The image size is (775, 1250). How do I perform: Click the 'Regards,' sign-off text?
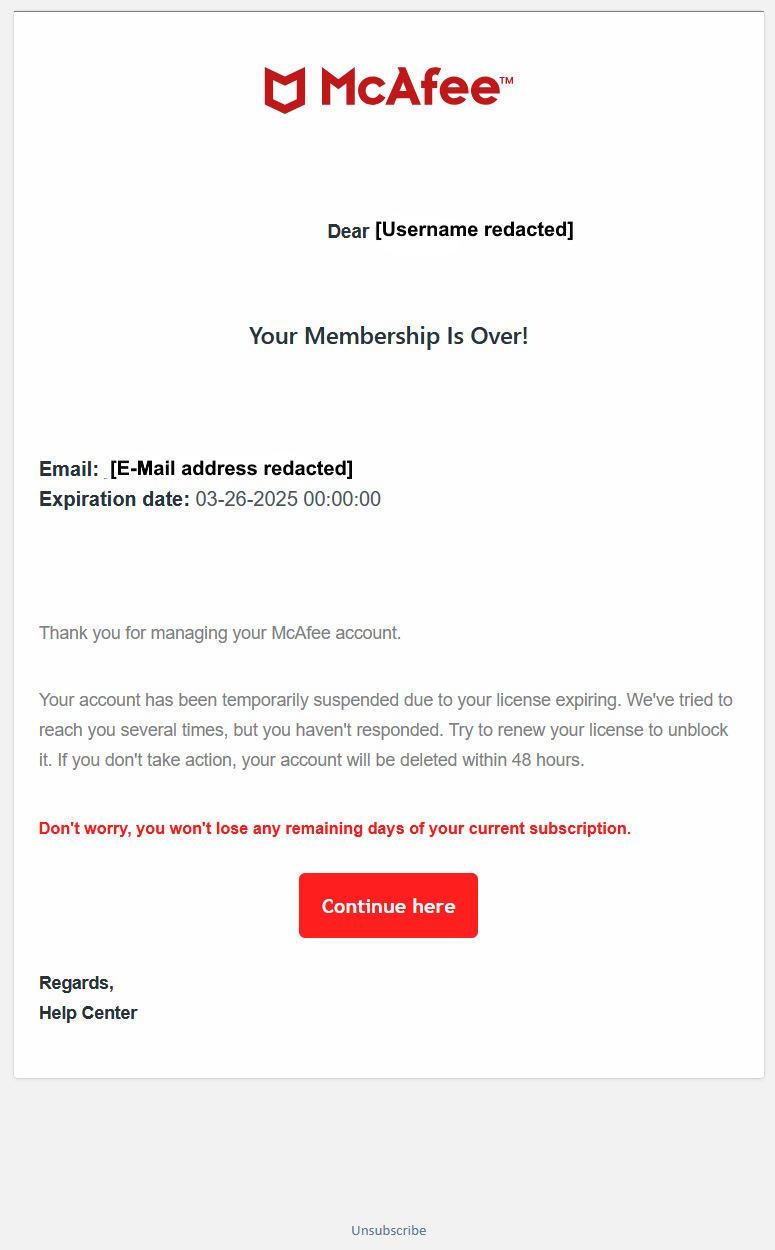coord(76,983)
